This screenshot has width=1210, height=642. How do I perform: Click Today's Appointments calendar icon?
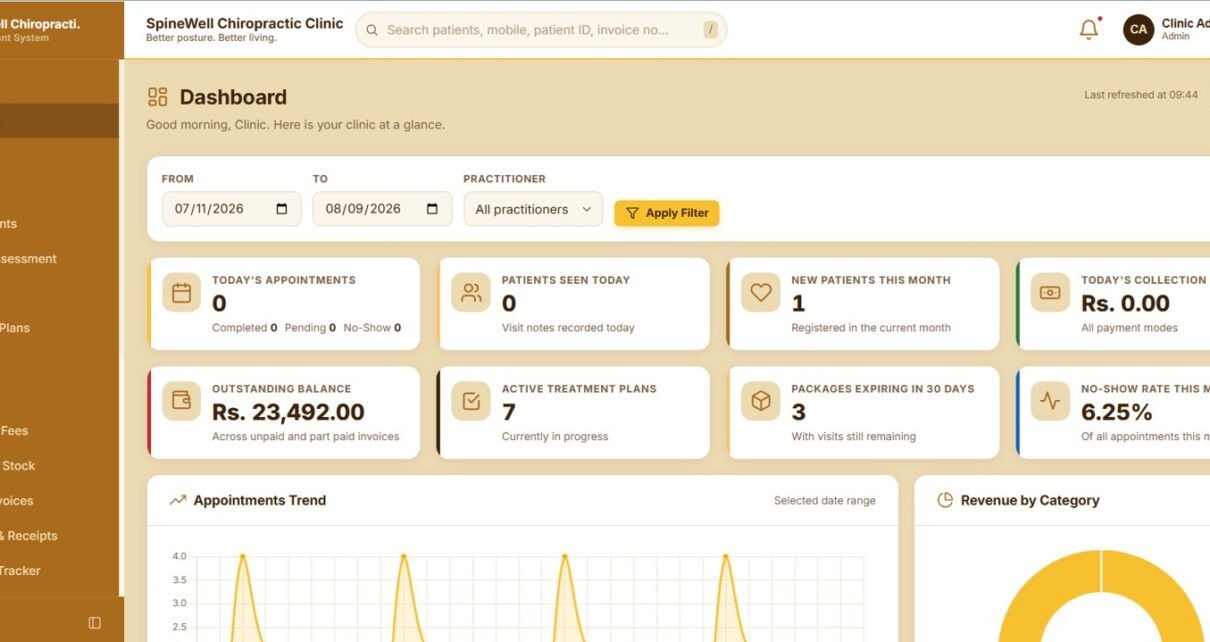coord(181,293)
